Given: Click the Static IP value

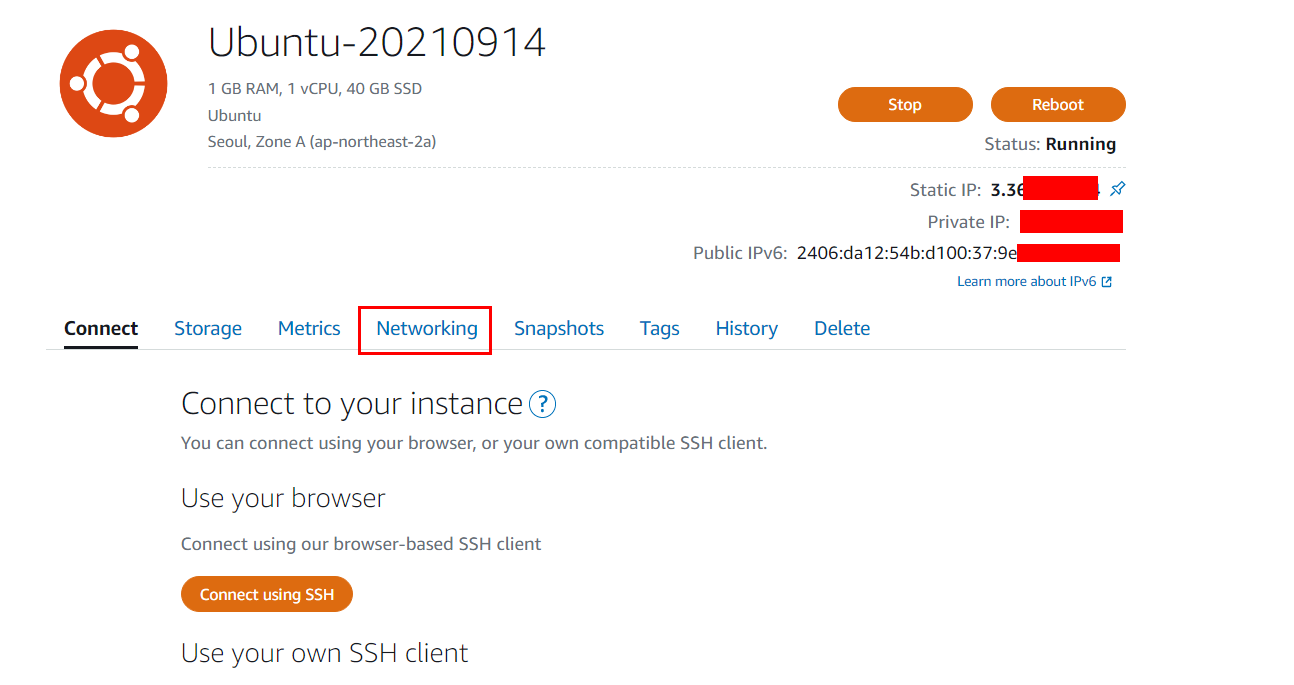Looking at the screenshot, I should point(1045,189).
